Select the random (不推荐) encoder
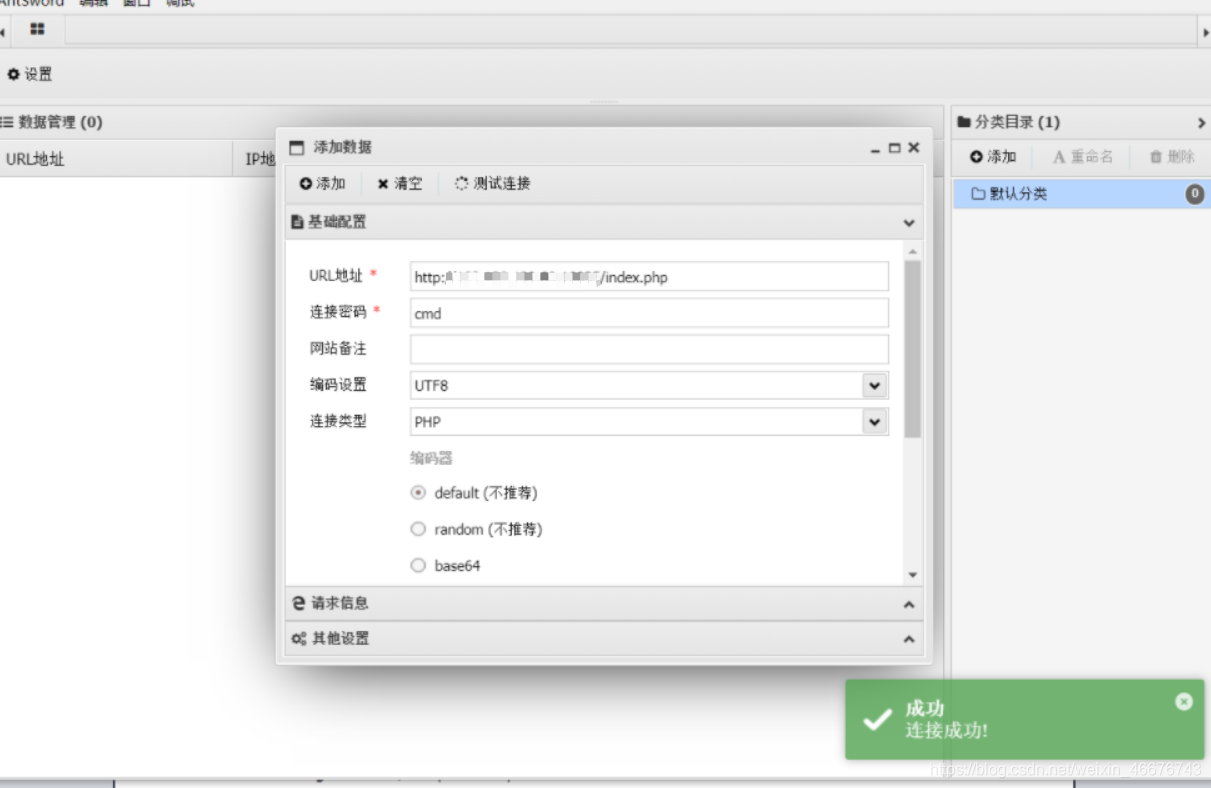1211x788 pixels. 418,529
